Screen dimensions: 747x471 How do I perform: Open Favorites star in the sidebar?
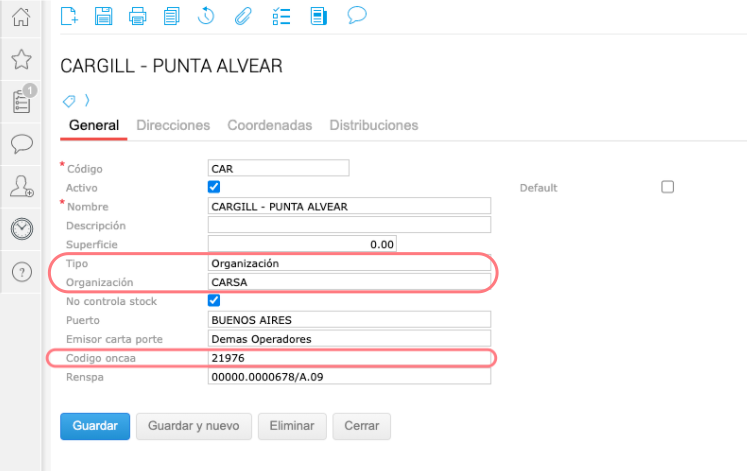point(21,60)
